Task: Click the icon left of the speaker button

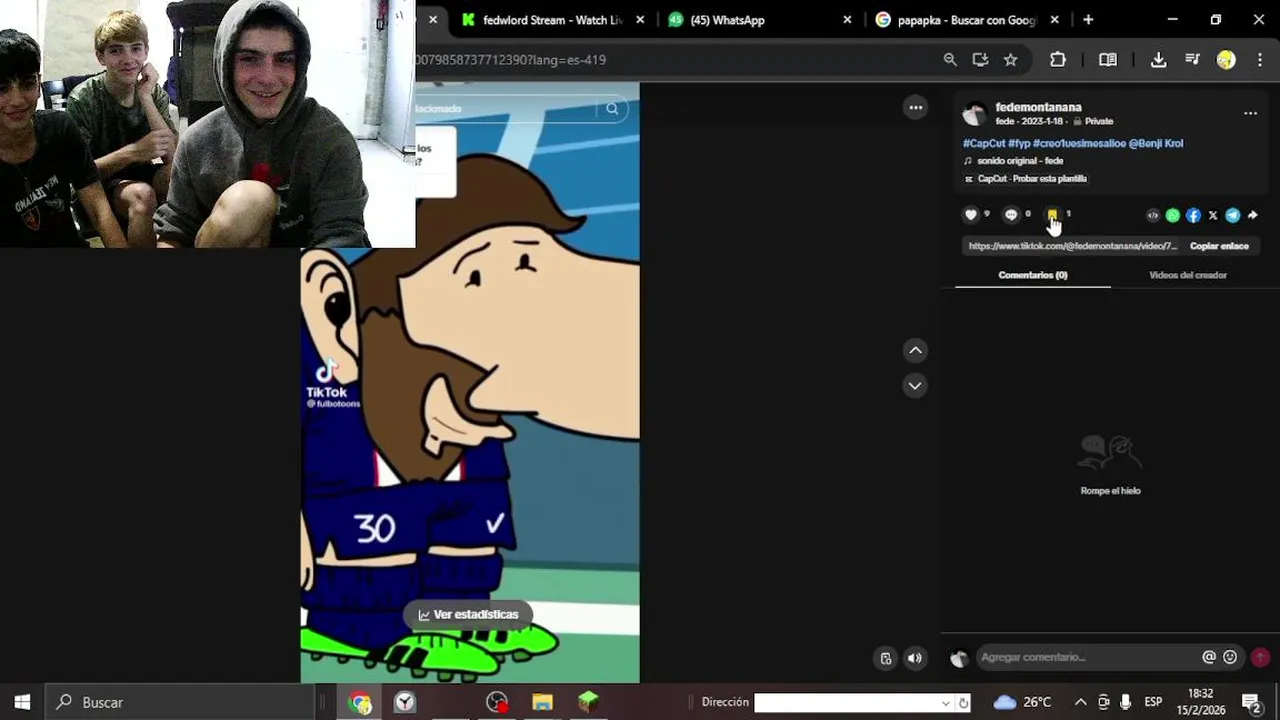Action: (886, 658)
